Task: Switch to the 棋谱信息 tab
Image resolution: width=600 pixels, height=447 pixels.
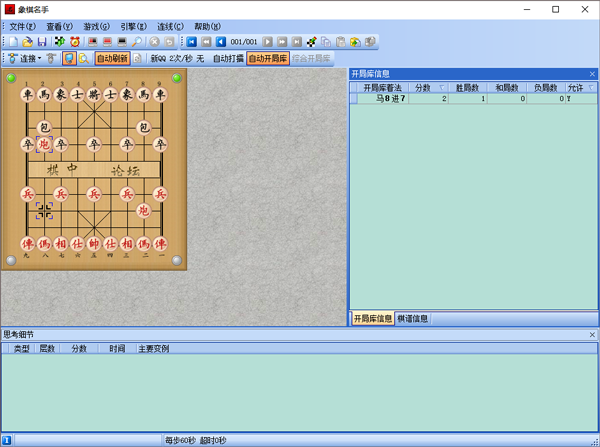Action: point(412,318)
